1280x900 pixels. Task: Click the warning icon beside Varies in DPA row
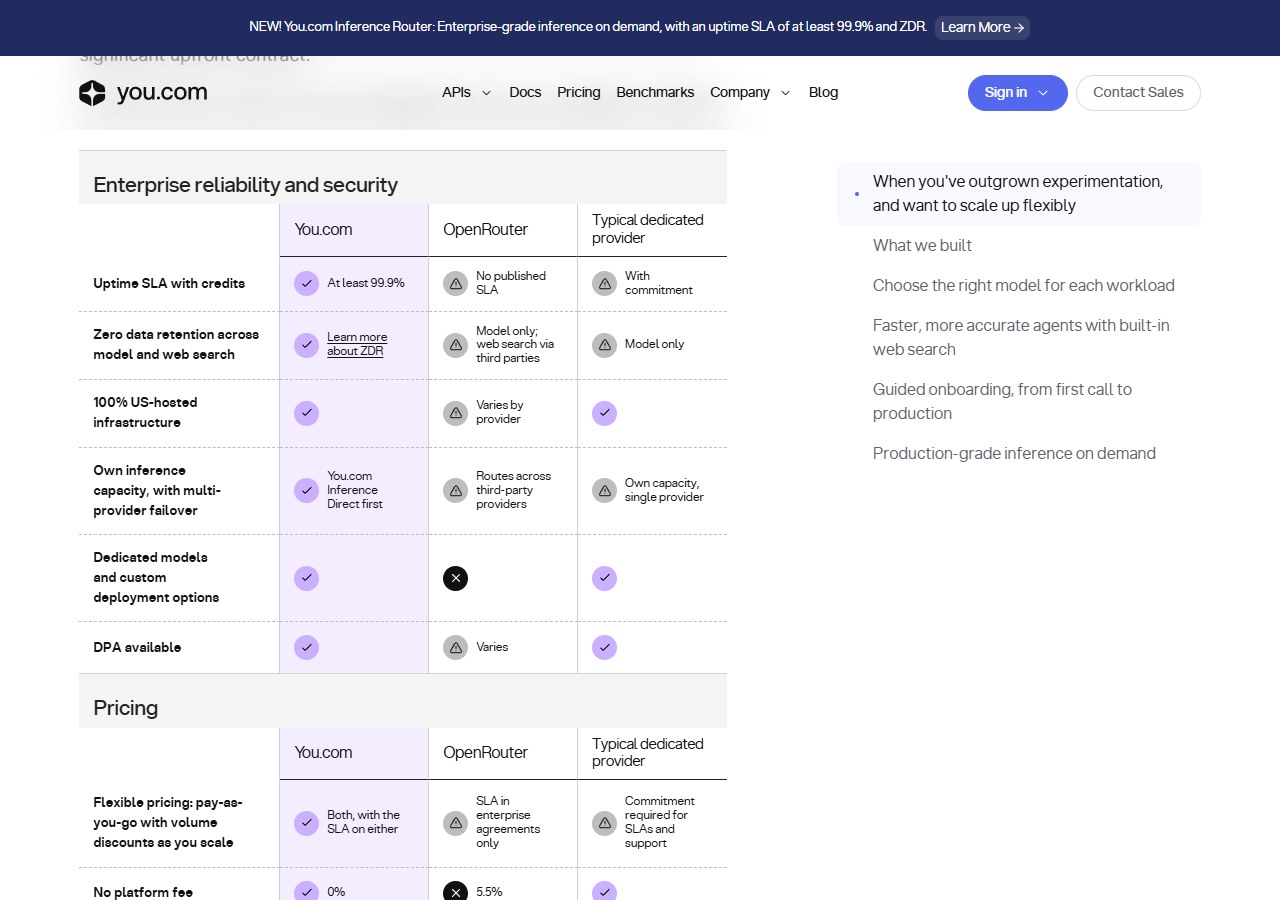[455, 647]
